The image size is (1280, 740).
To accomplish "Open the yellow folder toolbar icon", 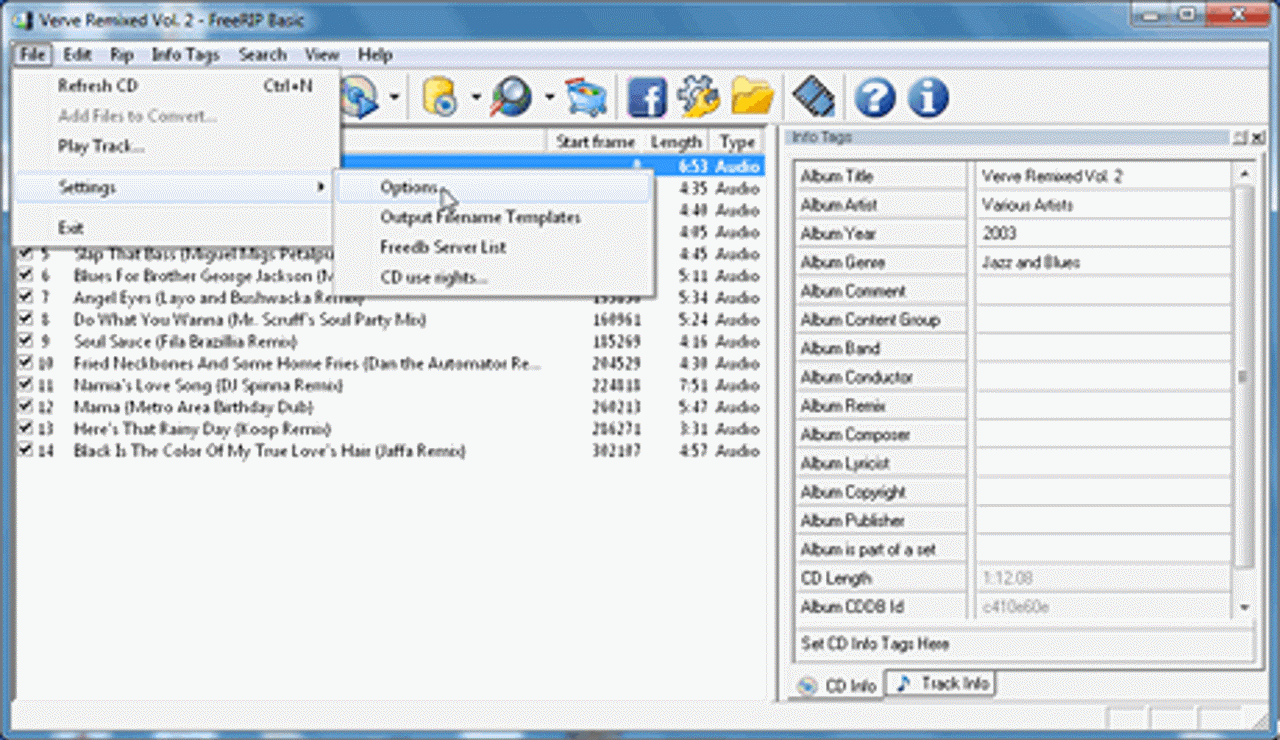I will pyautogui.click(x=752, y=97).
